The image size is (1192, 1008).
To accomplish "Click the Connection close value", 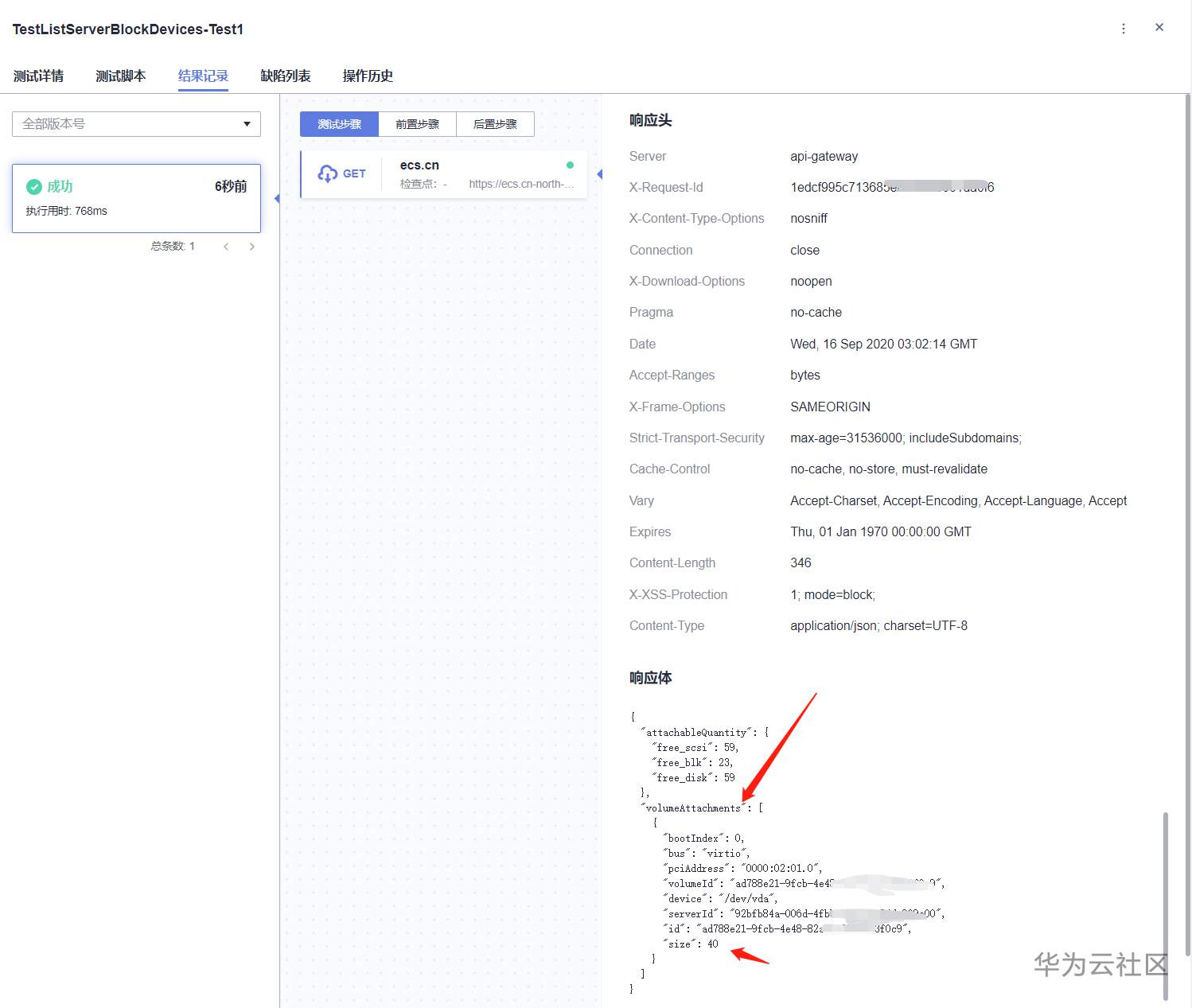I will pyautogui.click(x=804, y=250).
